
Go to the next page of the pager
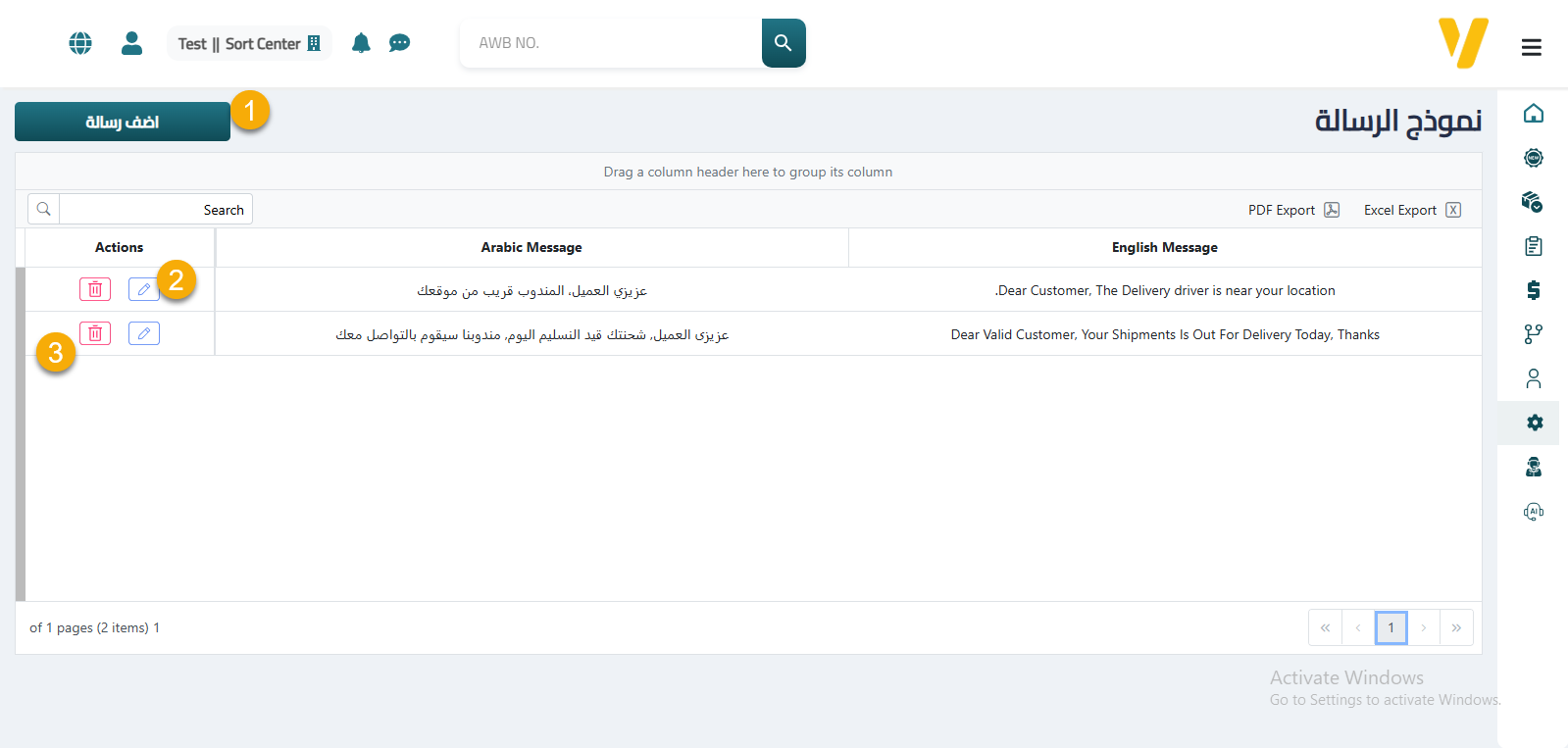pos(1424,627)
